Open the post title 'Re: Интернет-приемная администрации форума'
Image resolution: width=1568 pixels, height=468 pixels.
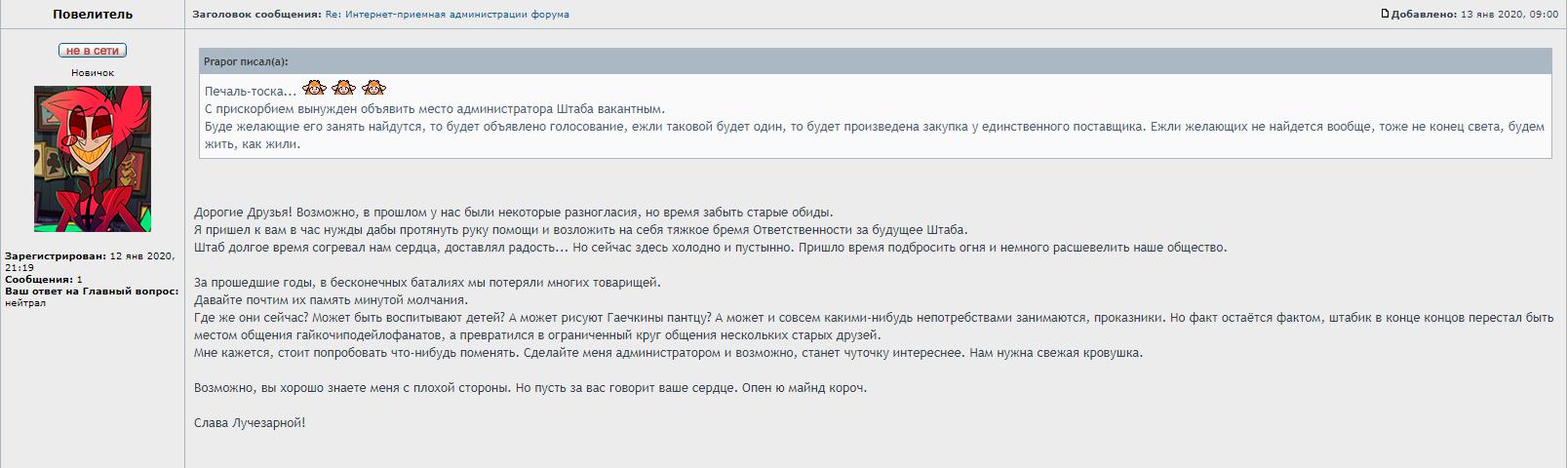[x=448, y=15]
